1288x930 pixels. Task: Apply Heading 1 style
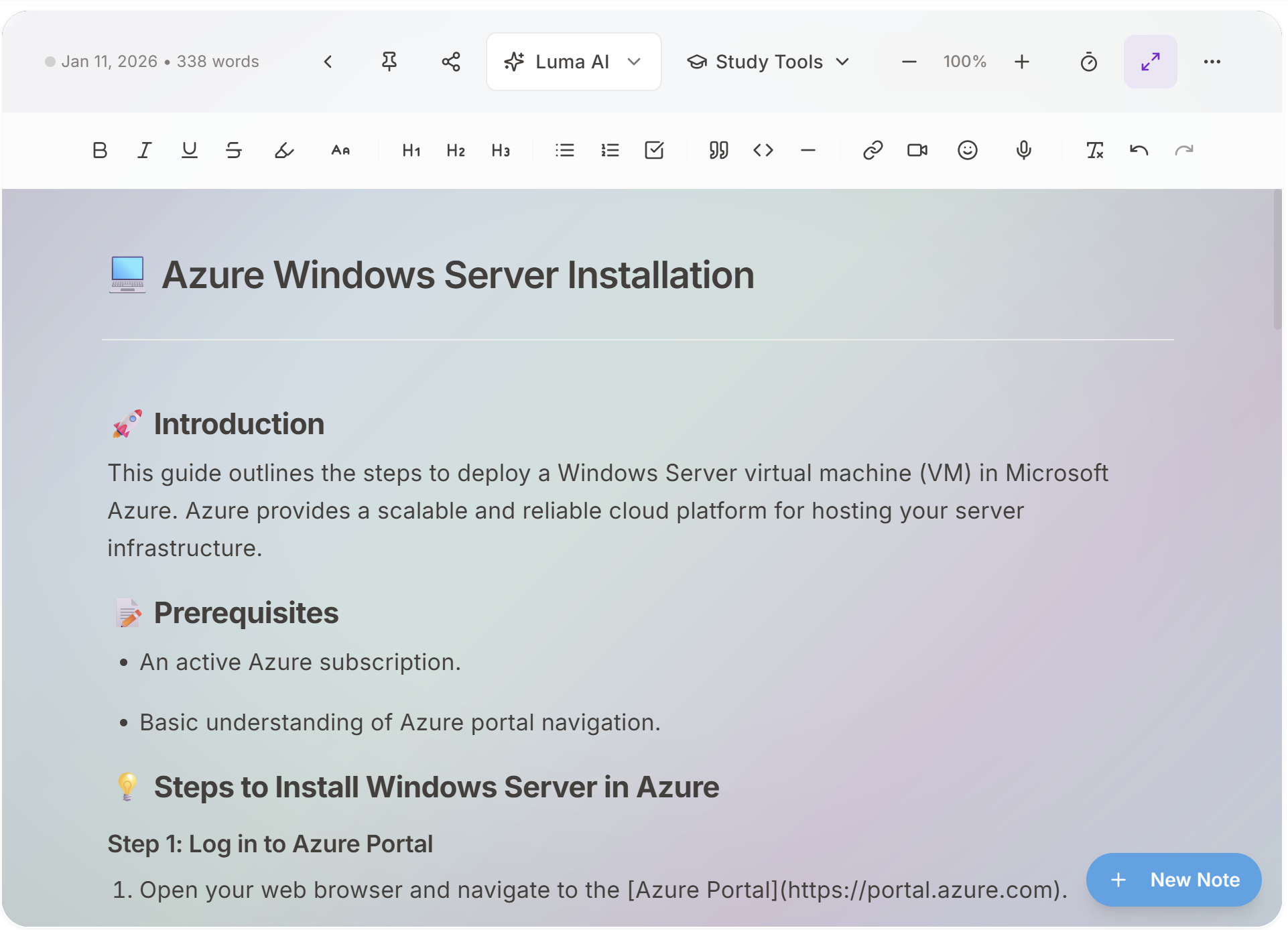[411, 150]
